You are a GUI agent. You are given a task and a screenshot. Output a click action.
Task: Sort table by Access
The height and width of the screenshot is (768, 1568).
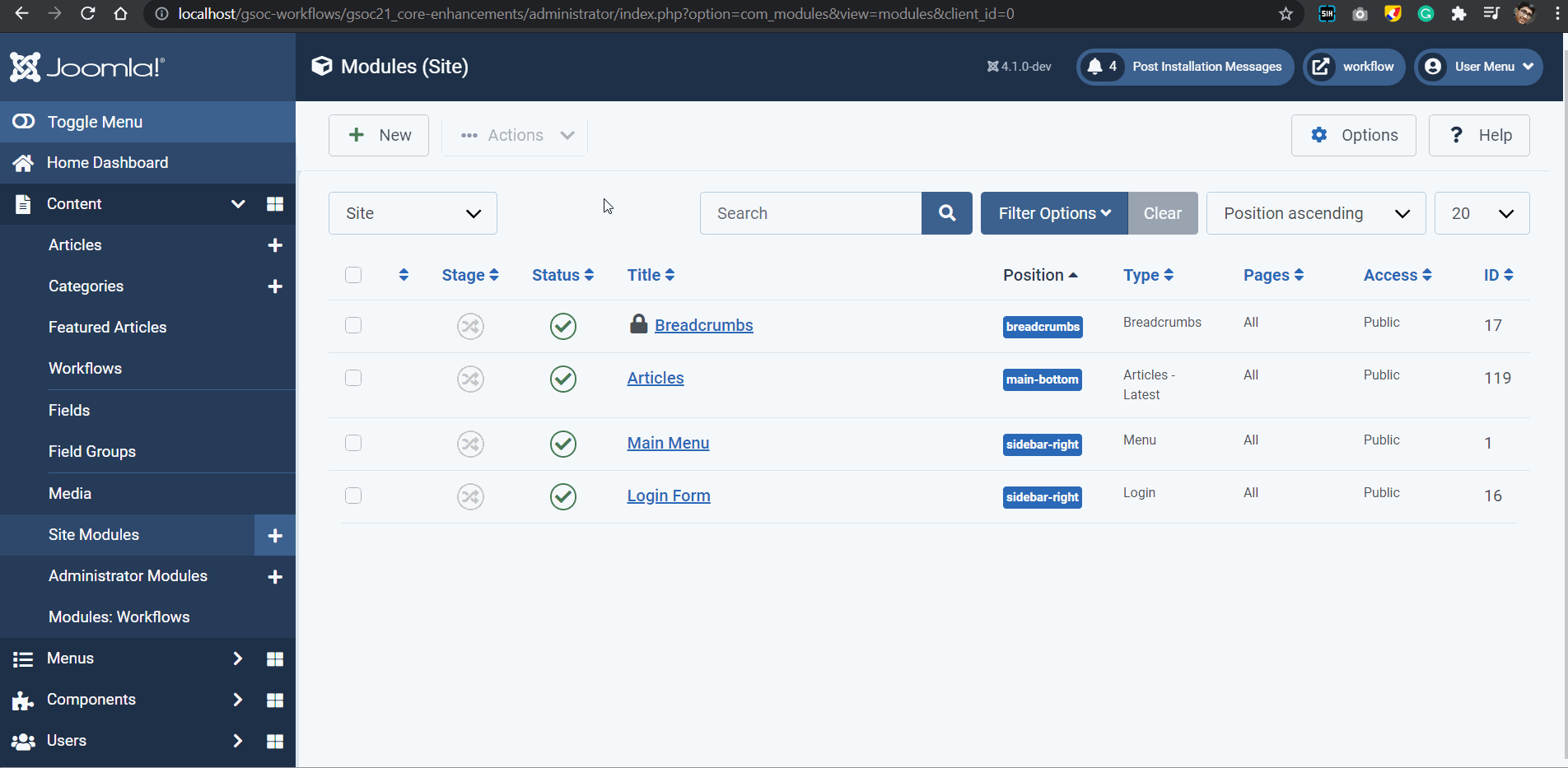1398,275
